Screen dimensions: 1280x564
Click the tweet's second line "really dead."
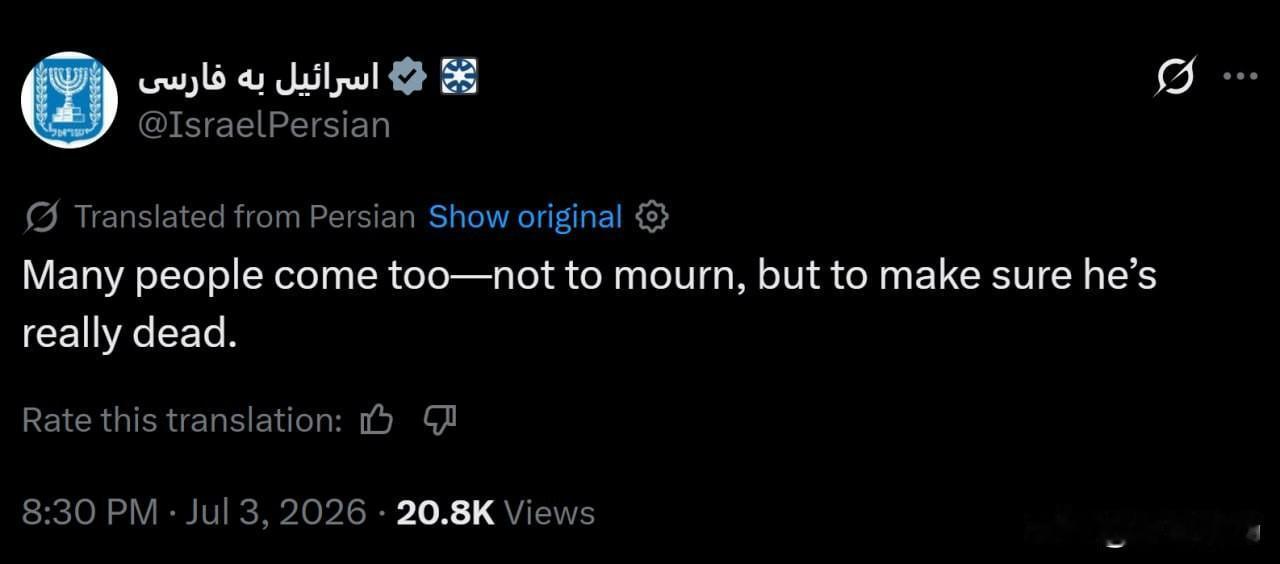coord(130,334)
